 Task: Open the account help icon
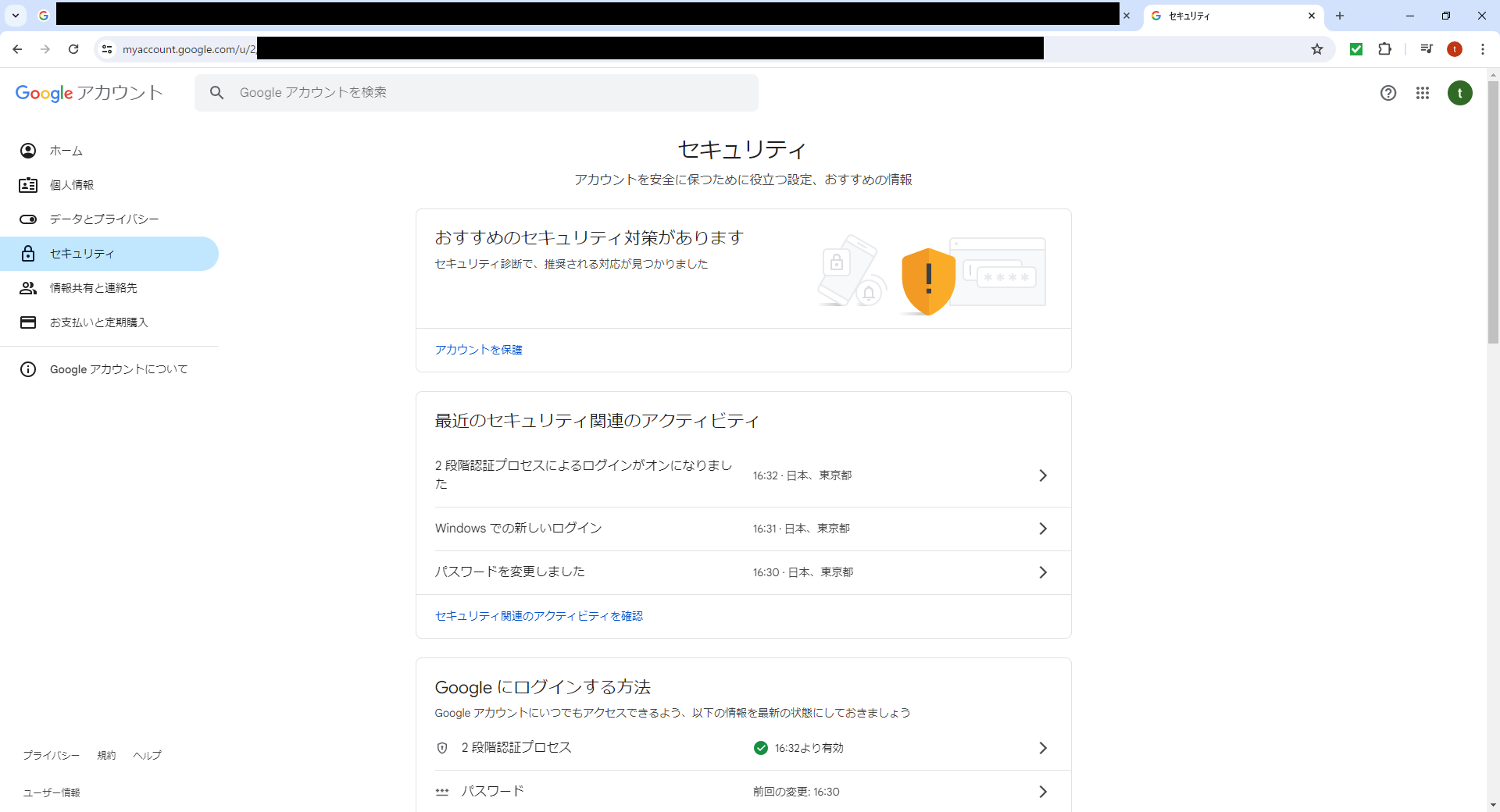[1388, 93]
